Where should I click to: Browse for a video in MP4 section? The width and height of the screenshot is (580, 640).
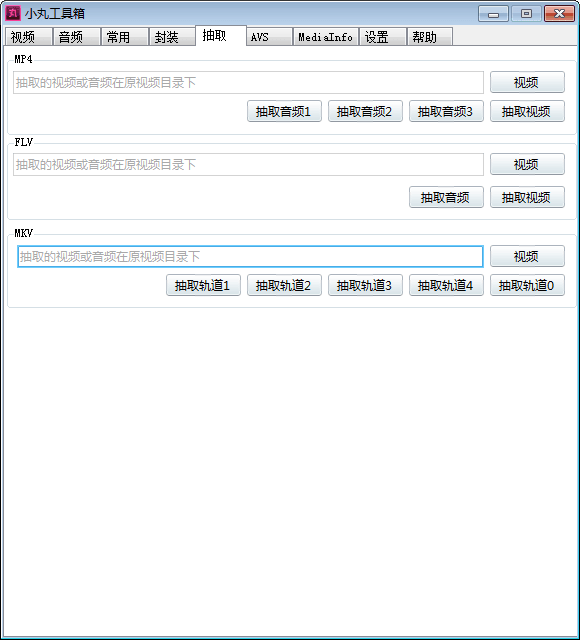coord(527,82)
